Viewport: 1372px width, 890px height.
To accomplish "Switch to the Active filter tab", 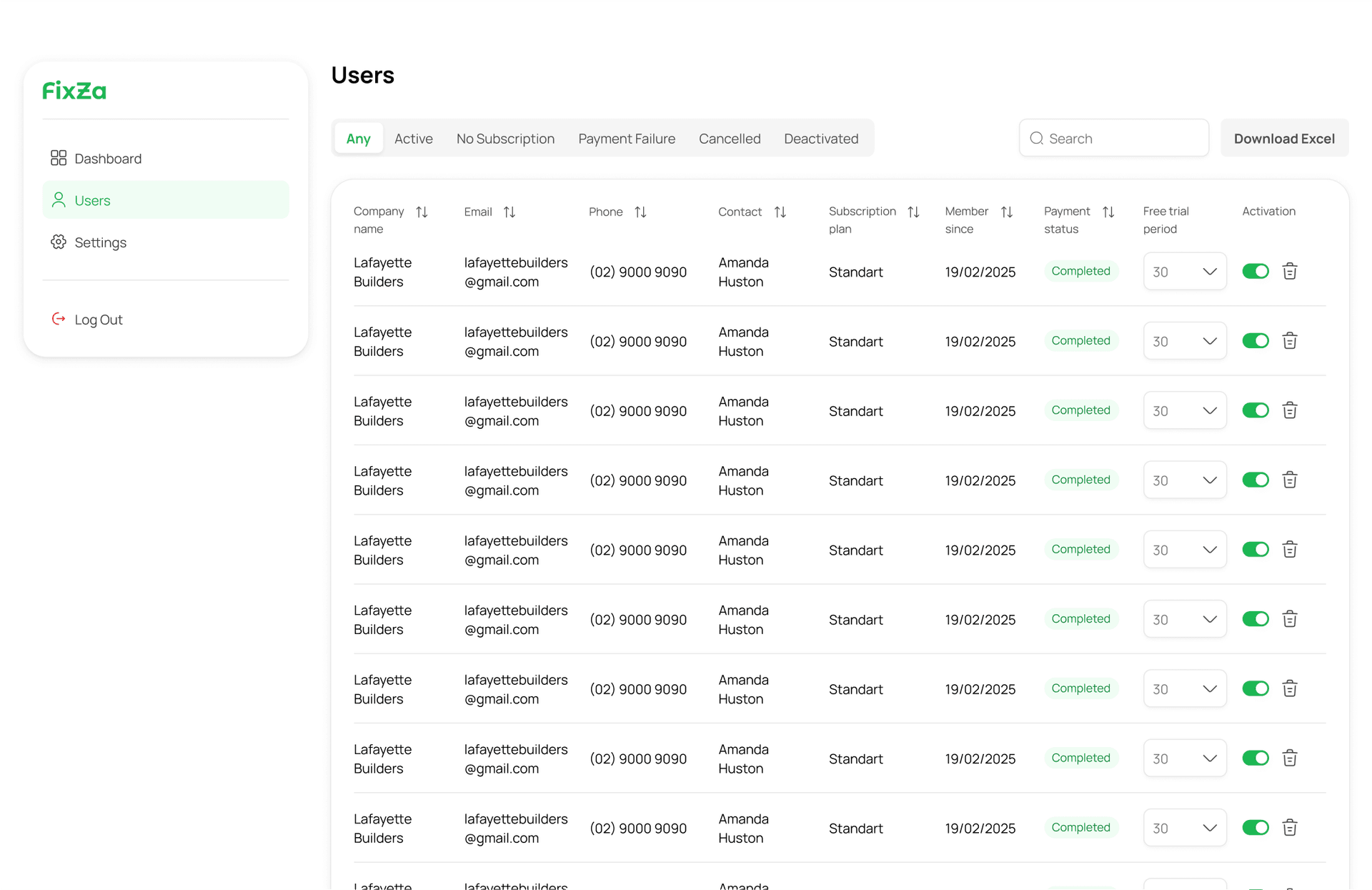I will coord(414,138).
